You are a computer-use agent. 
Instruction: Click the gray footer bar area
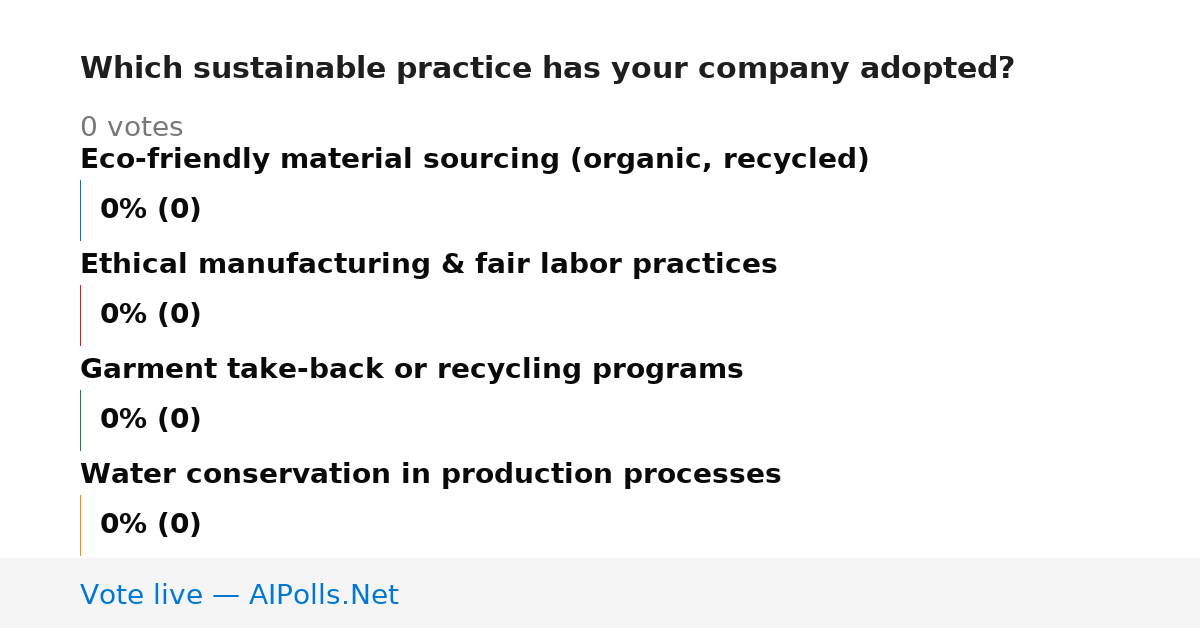click(x=600, y=593)
